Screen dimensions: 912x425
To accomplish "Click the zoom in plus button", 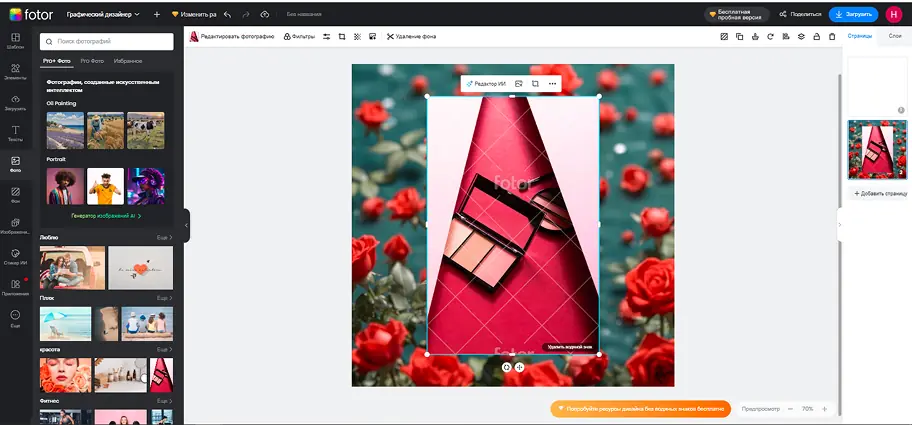I will 824,409.
